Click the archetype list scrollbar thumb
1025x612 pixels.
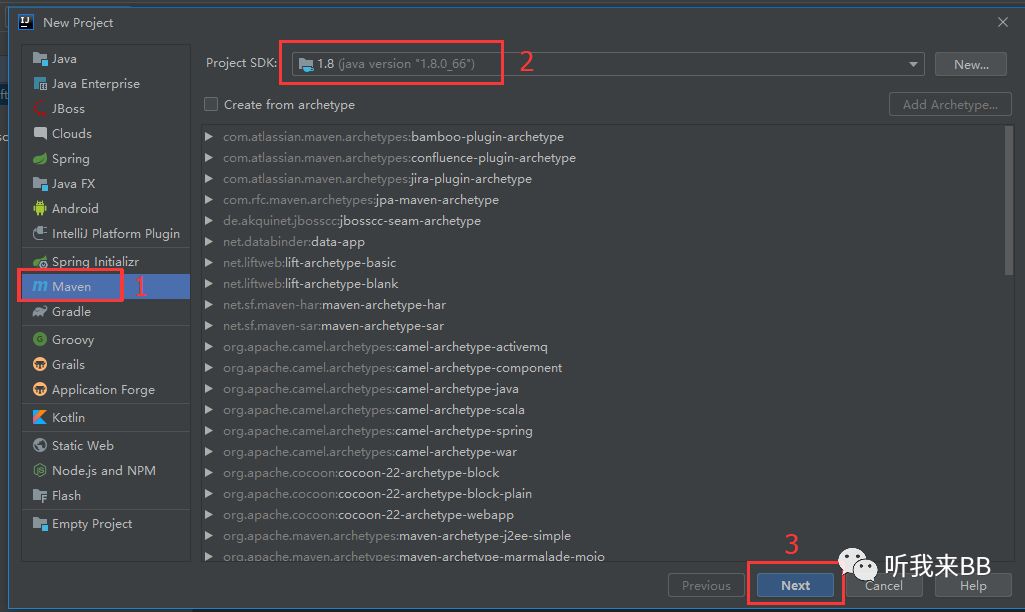click(1009, 201)
